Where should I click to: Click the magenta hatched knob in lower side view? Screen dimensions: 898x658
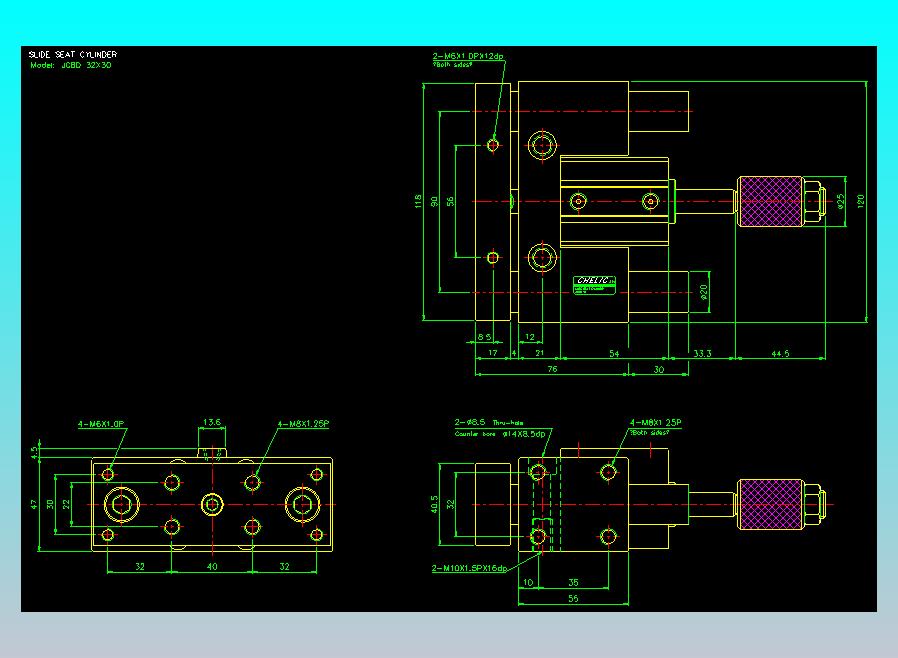tap(770, 505)
